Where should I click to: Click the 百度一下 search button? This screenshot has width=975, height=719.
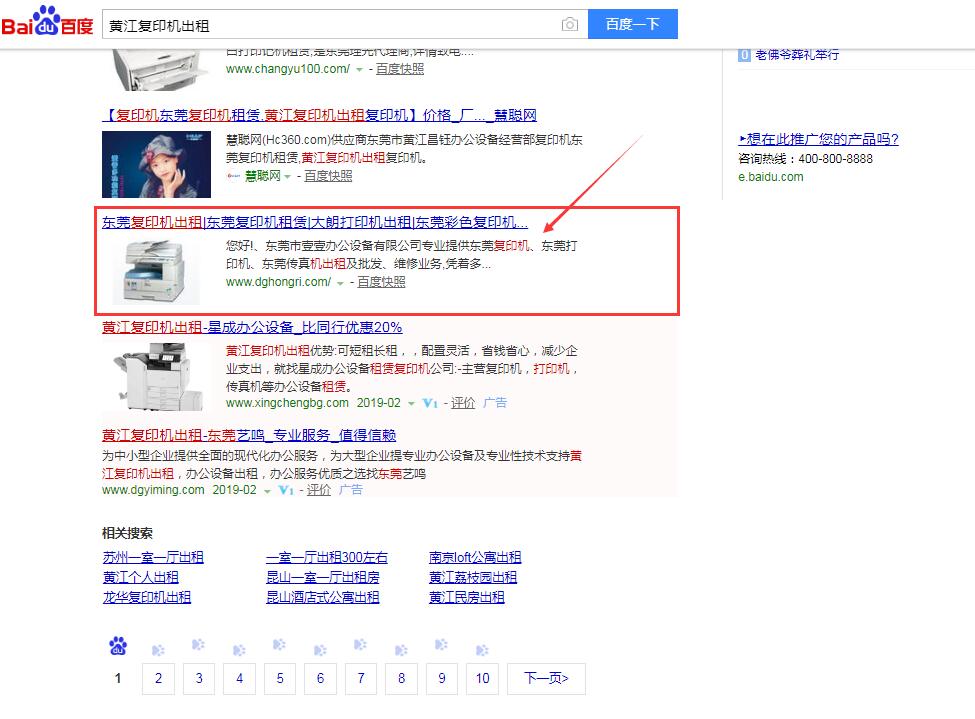633,24
